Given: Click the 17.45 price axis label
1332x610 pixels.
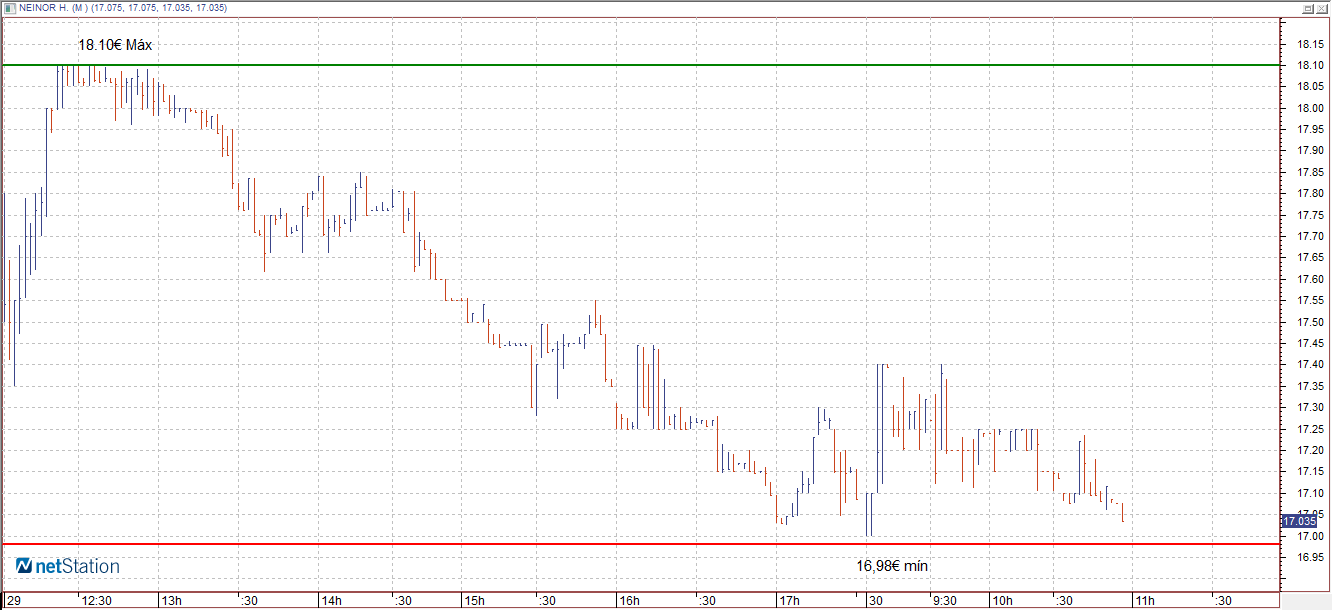Looking at the screenshot, I should click(x=1310, y=344).
